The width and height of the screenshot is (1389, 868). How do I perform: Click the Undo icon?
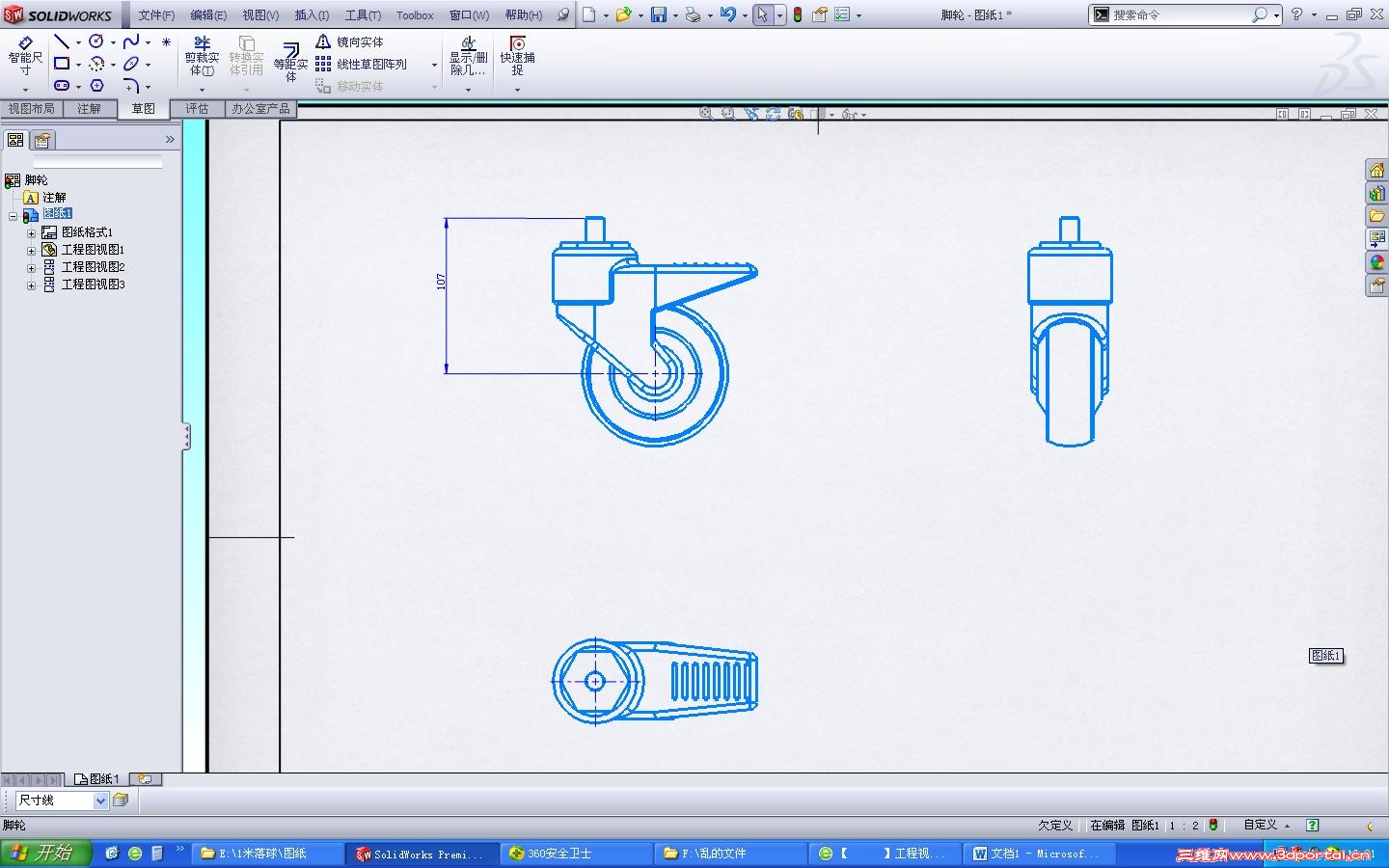[x=728, y=14]
